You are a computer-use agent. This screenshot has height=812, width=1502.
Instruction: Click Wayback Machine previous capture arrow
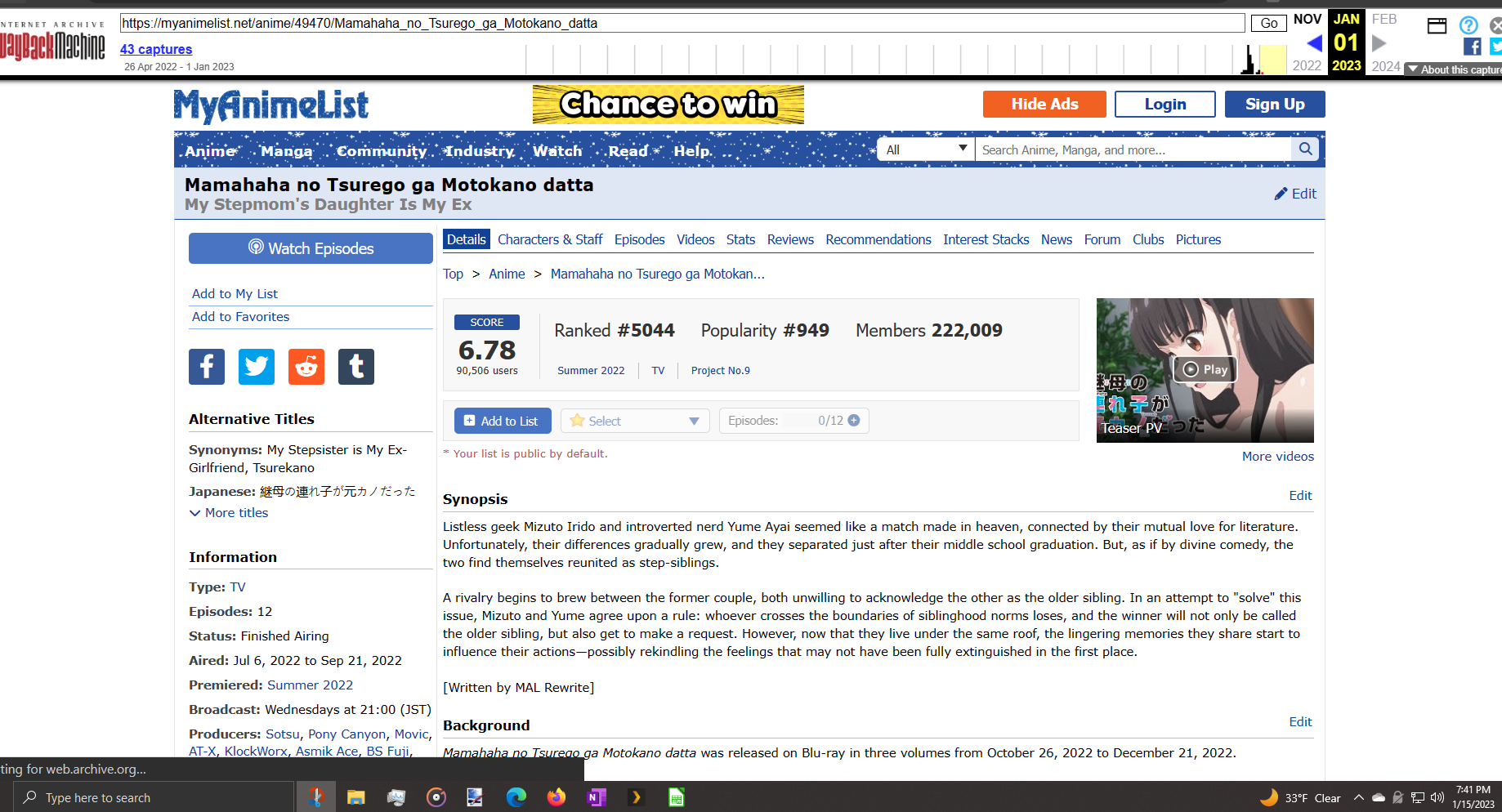pos(1314,43)
